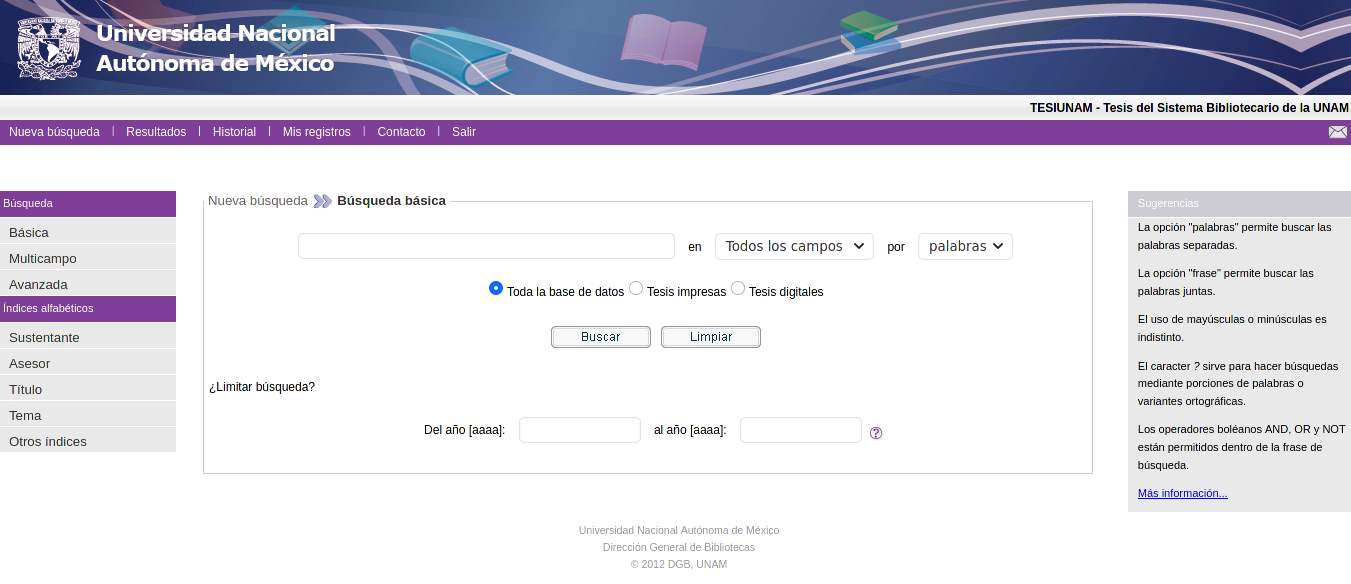Viewport: 1351px width, 584px height.
Task: Click the UNAM coat of arms logo
Action: click(x=48, y=46)
